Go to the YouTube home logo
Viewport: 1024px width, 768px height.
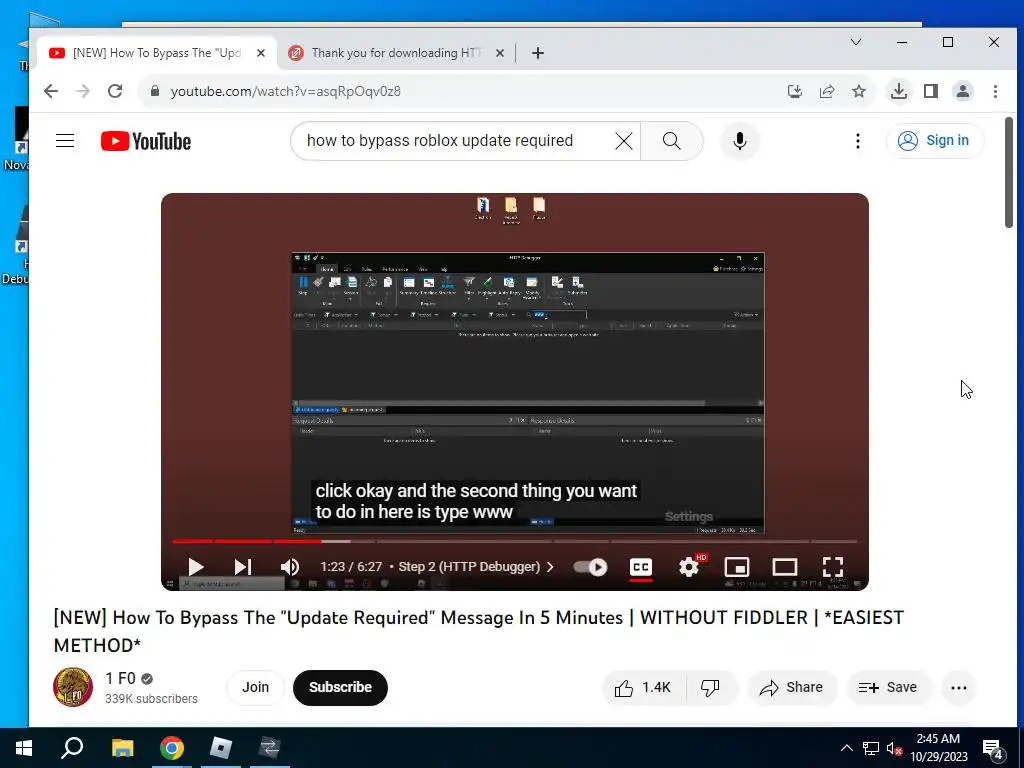point(146,141)
